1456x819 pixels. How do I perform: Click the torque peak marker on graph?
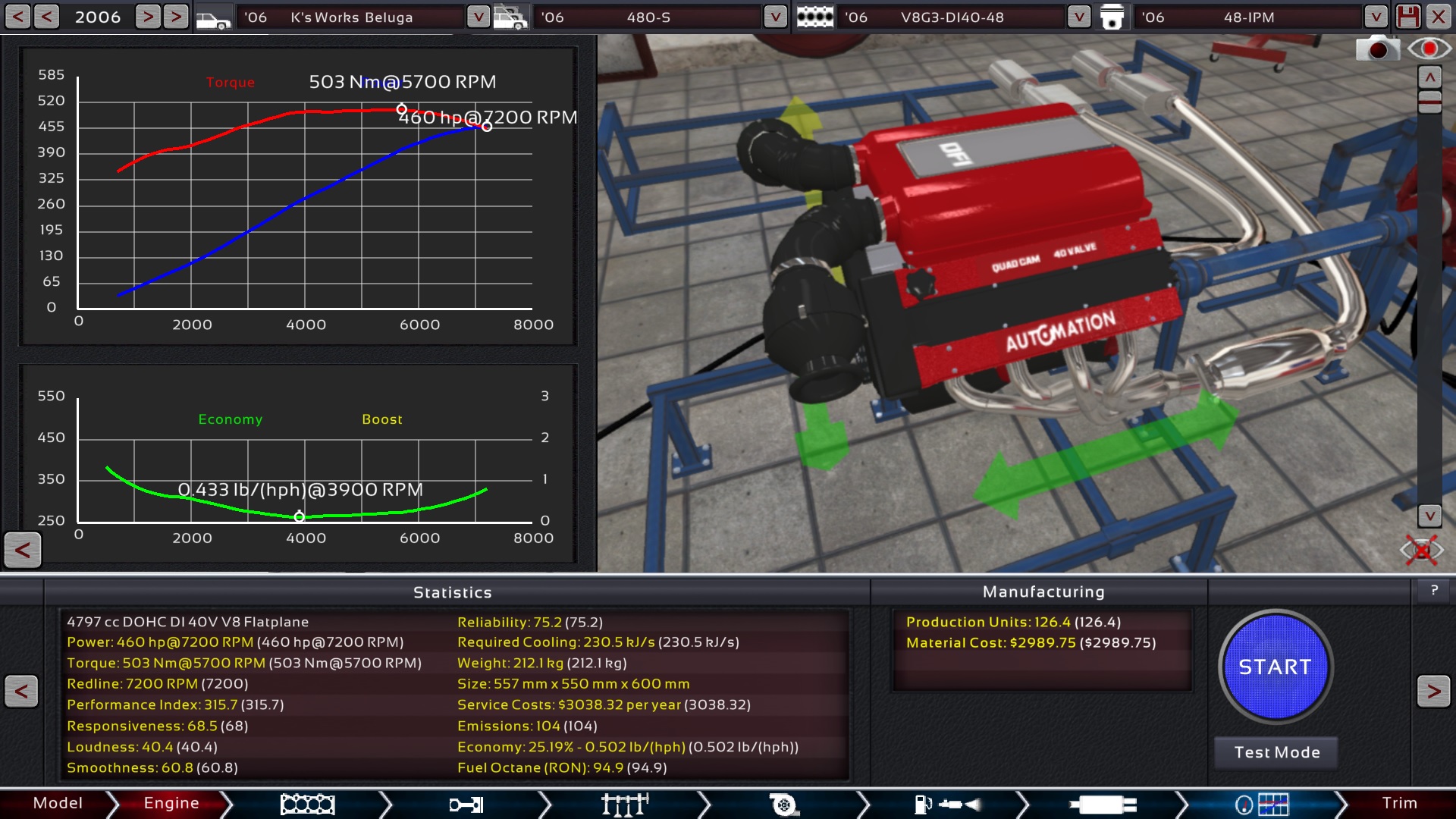pos(402,109)
